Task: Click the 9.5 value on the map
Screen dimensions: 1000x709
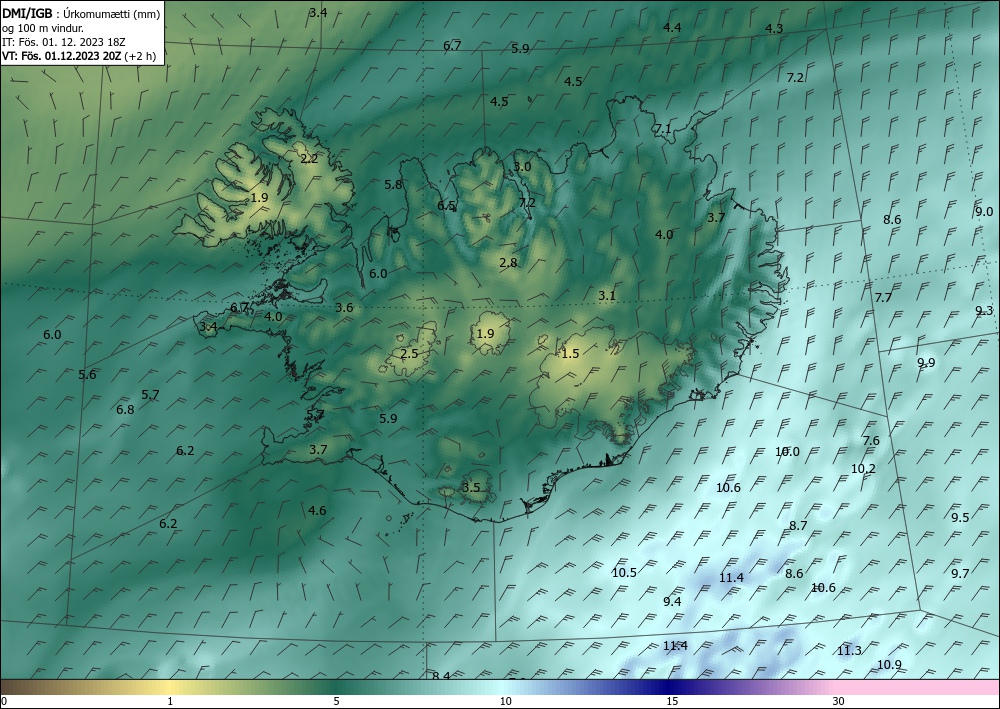Action: coord(960,517)
